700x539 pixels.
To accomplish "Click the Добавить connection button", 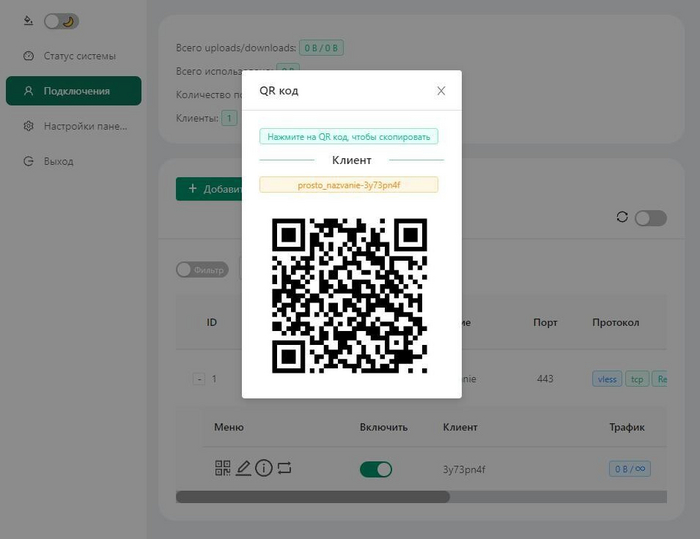I will [209, 189].
